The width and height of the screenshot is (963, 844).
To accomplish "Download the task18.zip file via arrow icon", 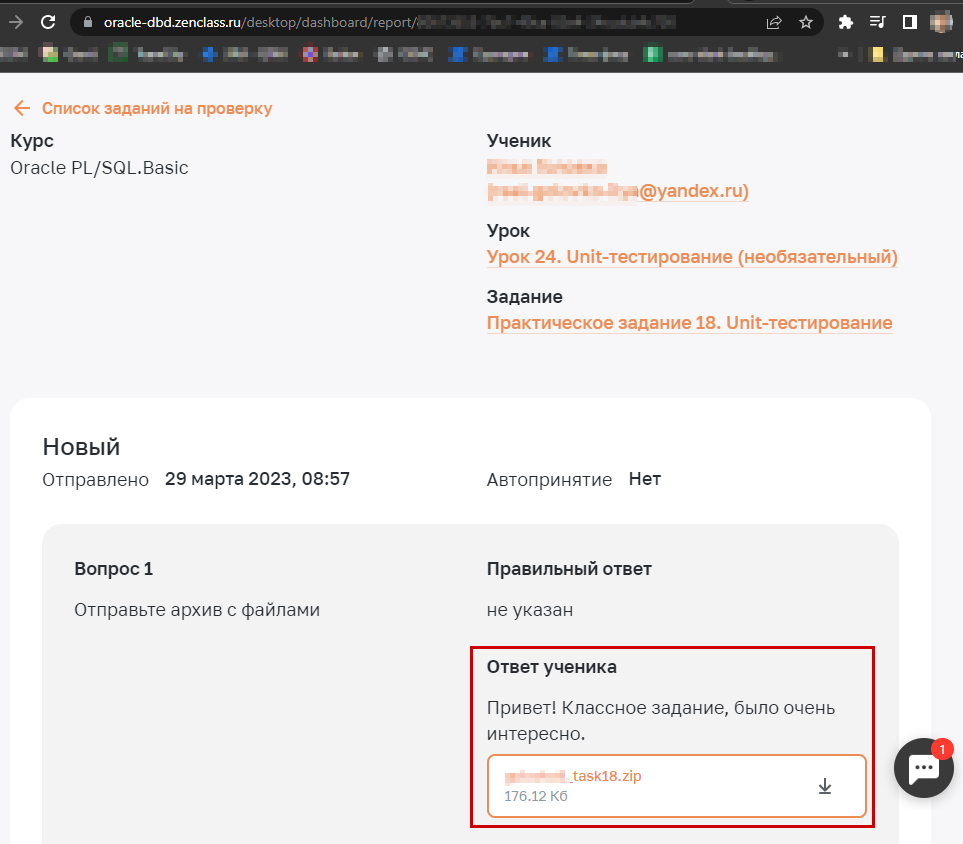I will [825, 786].
